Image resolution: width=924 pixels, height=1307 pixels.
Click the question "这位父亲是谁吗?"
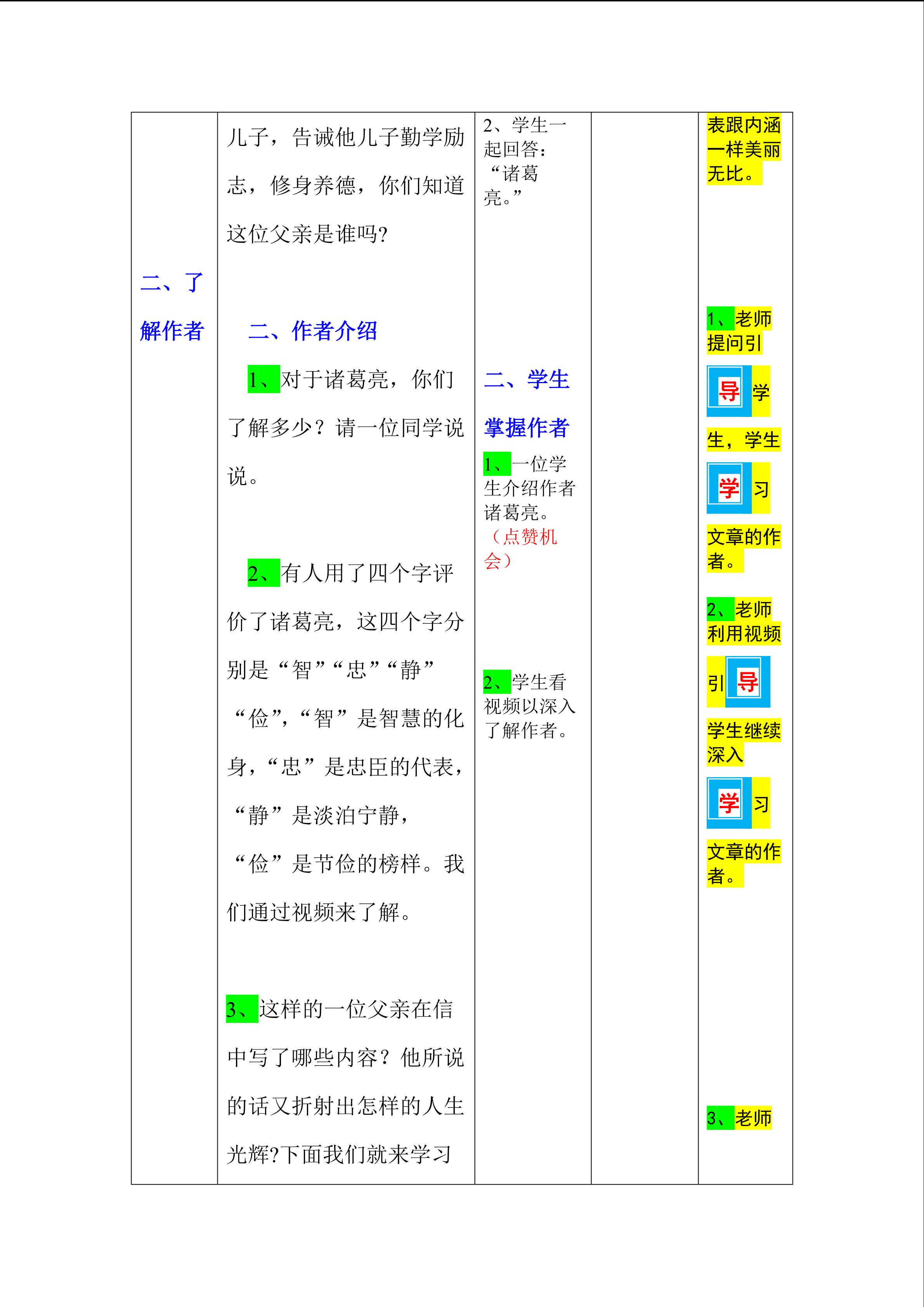point(307,233)
